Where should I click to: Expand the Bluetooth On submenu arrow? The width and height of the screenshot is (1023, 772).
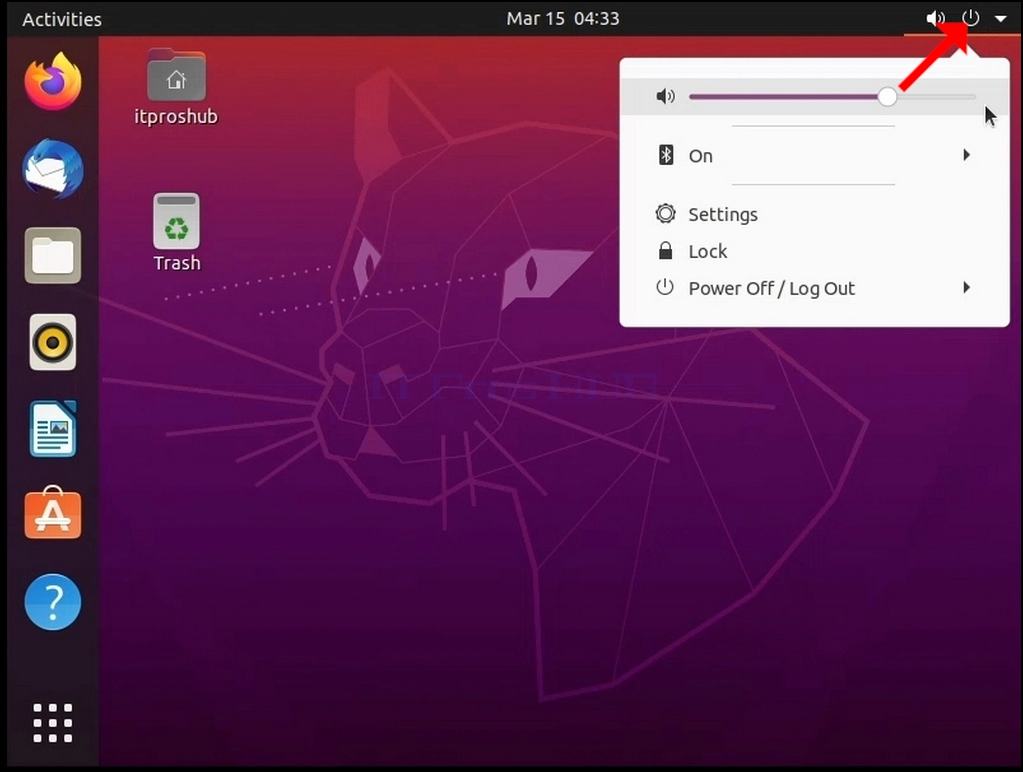coord(967,155)
